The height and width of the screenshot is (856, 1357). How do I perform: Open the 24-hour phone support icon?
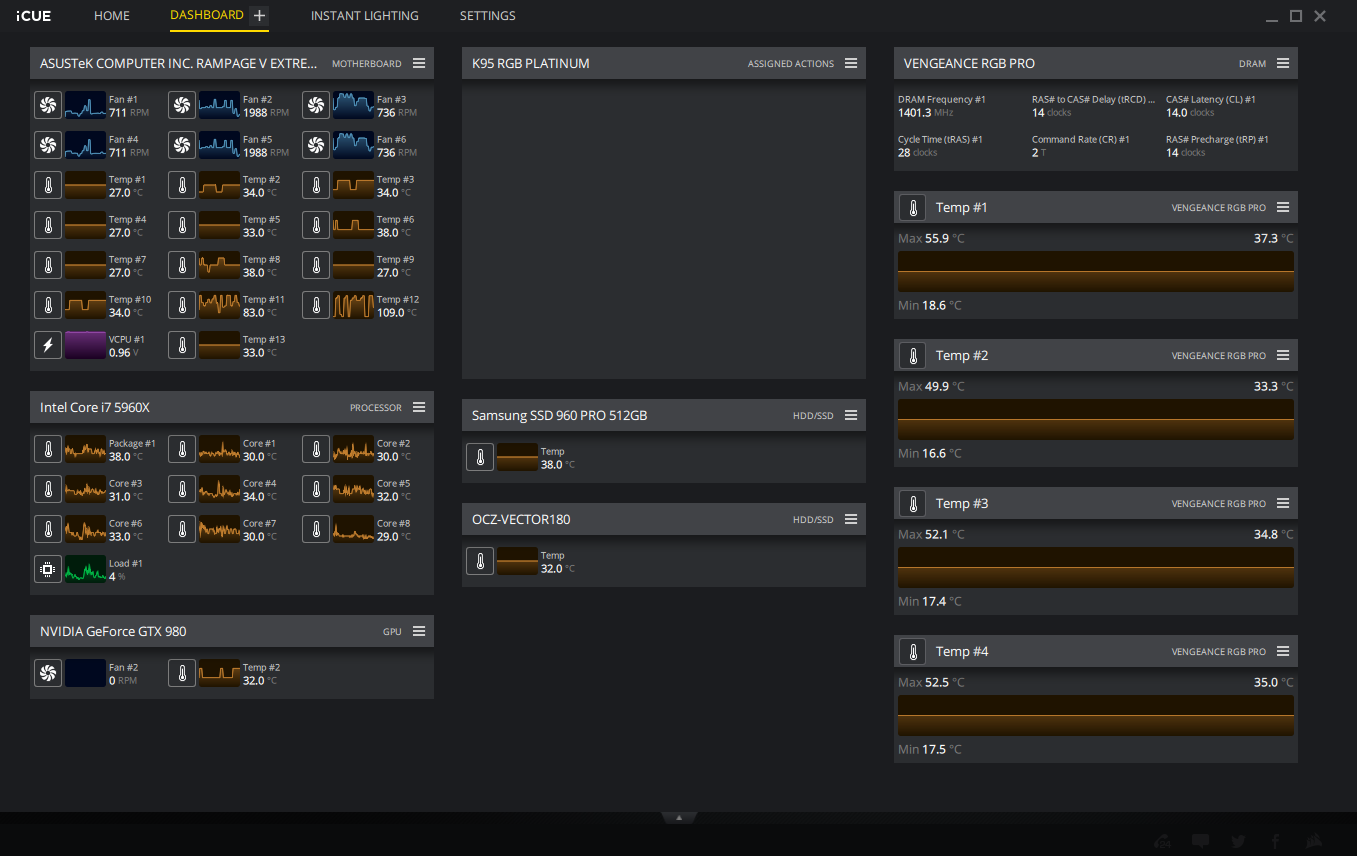coord(1163,841)
